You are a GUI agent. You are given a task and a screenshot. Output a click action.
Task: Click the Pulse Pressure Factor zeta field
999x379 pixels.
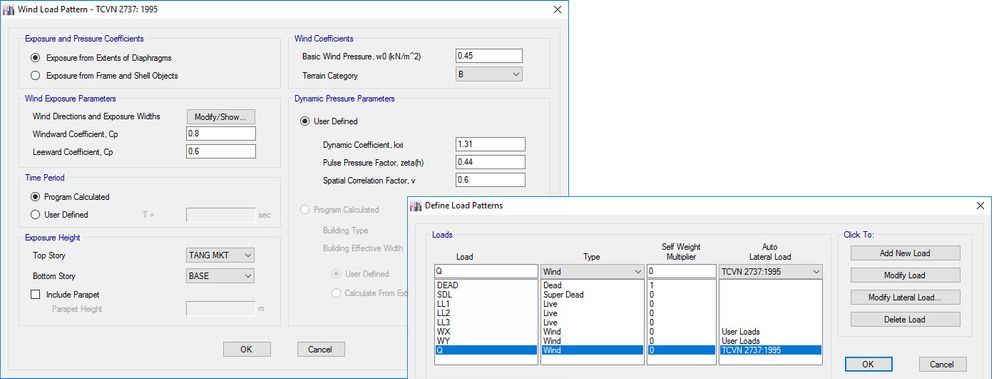[491, 162]
